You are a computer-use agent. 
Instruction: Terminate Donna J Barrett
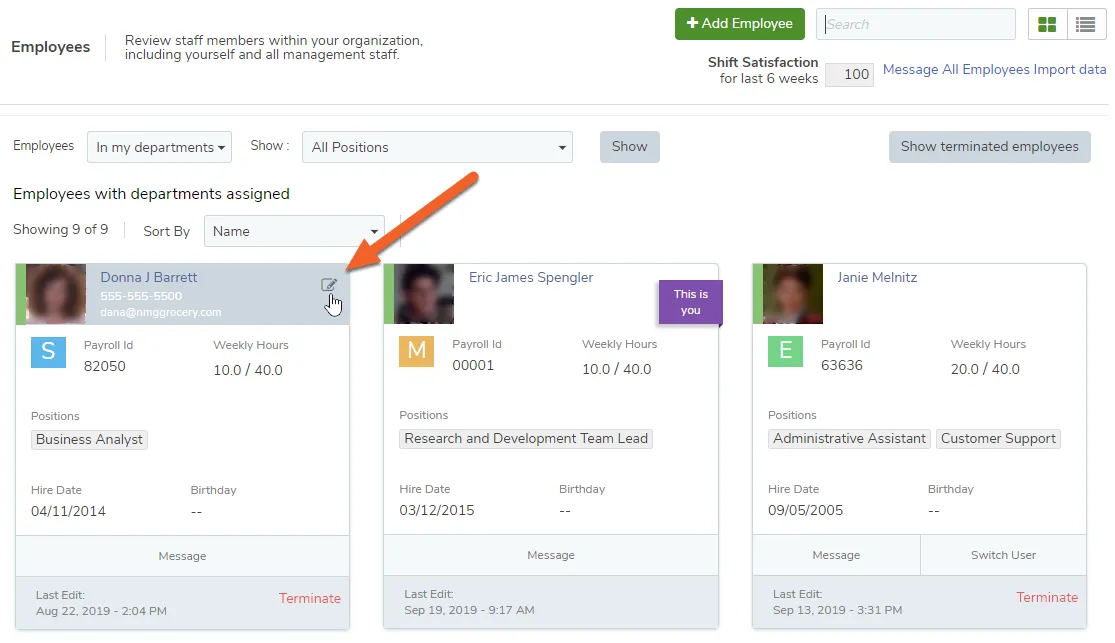pyautogui.click(x=309, y=599)
